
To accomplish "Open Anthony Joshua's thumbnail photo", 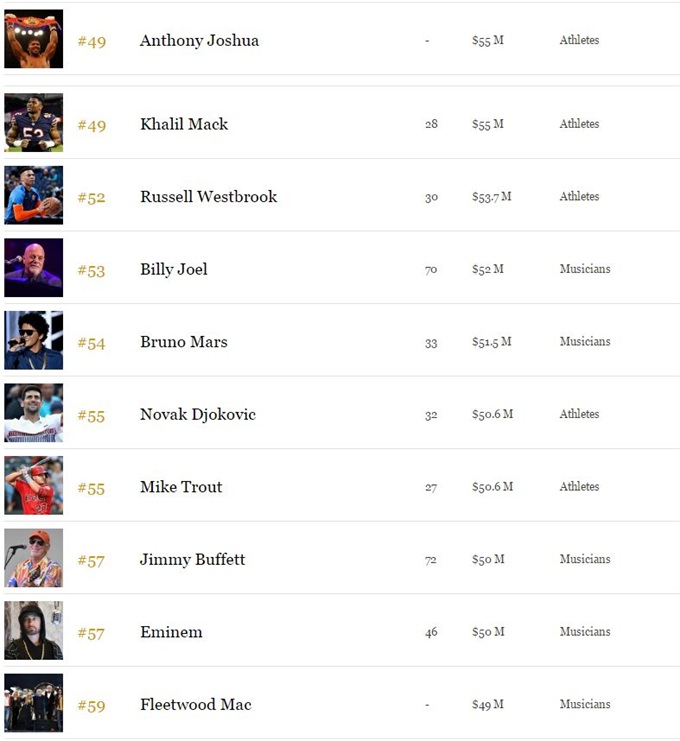I will (x=34, y=39).
